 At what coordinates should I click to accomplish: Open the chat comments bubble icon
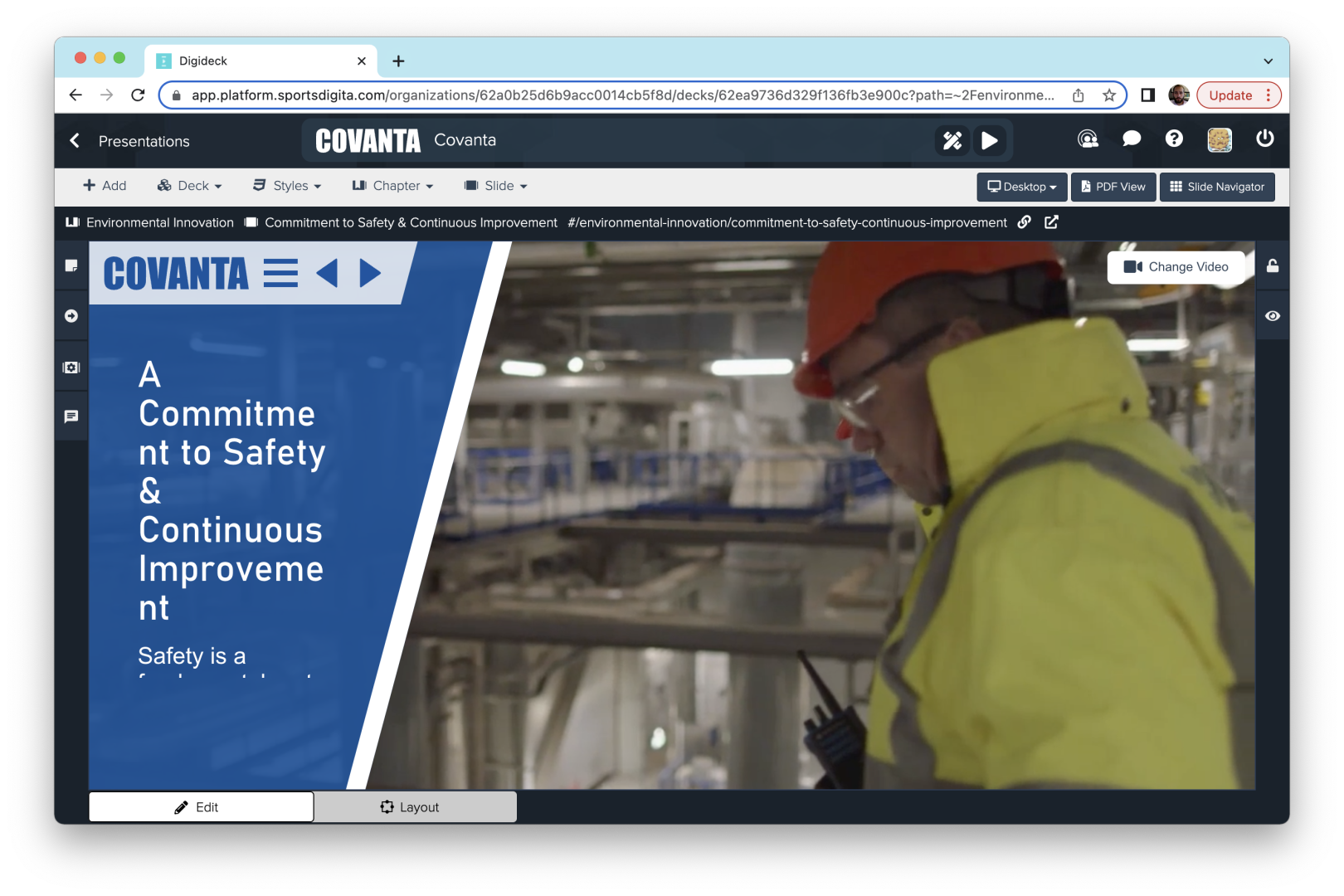[1131, 139]
